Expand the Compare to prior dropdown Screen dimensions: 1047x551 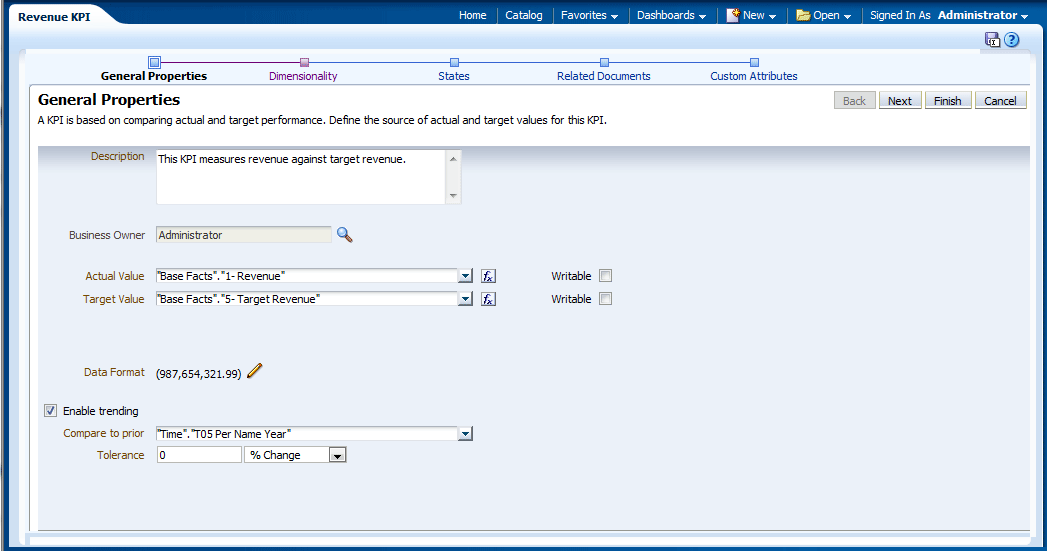pos(465,434)
